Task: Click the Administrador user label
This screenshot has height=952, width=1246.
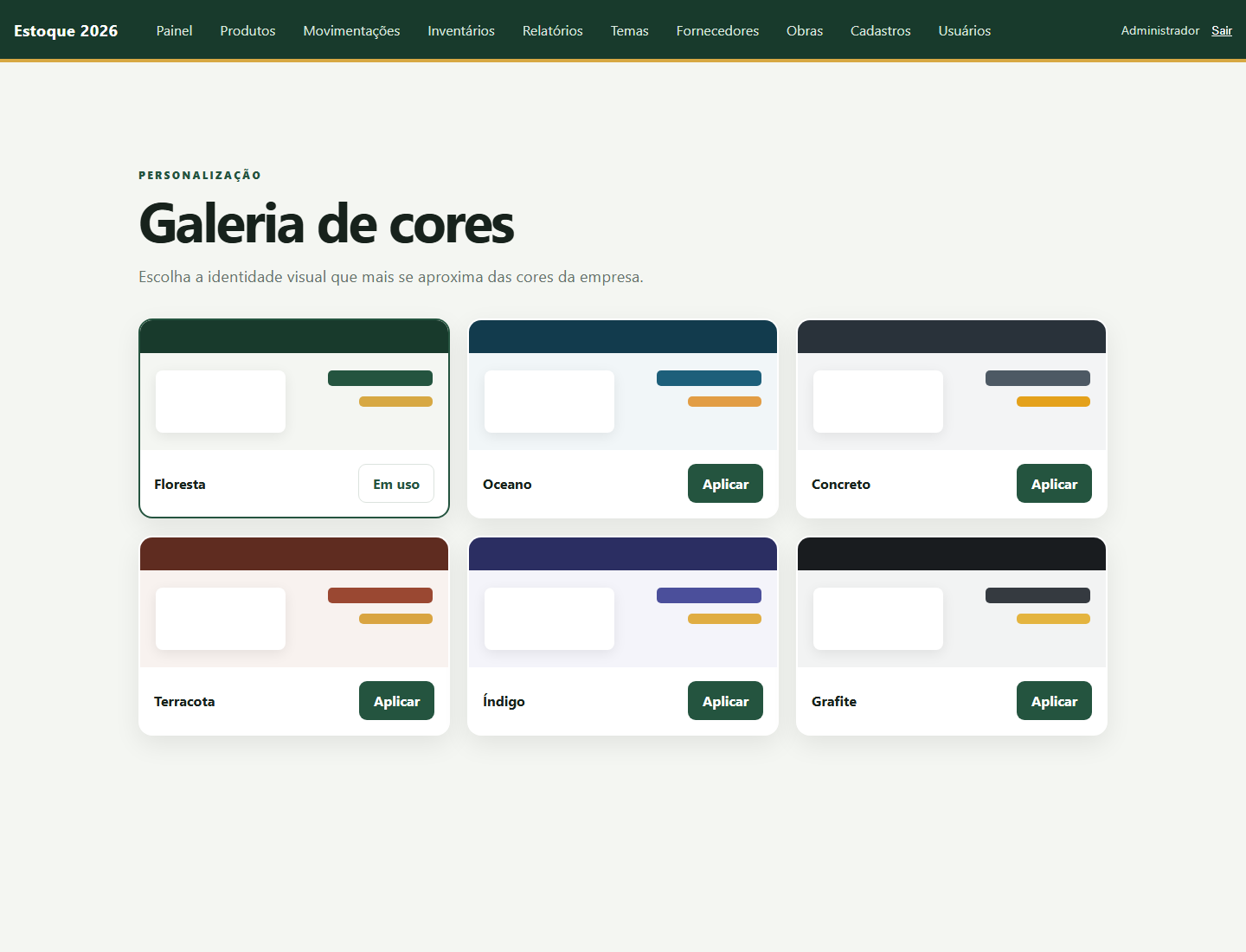Action: pyautogui.click(x=1160, y=30)
